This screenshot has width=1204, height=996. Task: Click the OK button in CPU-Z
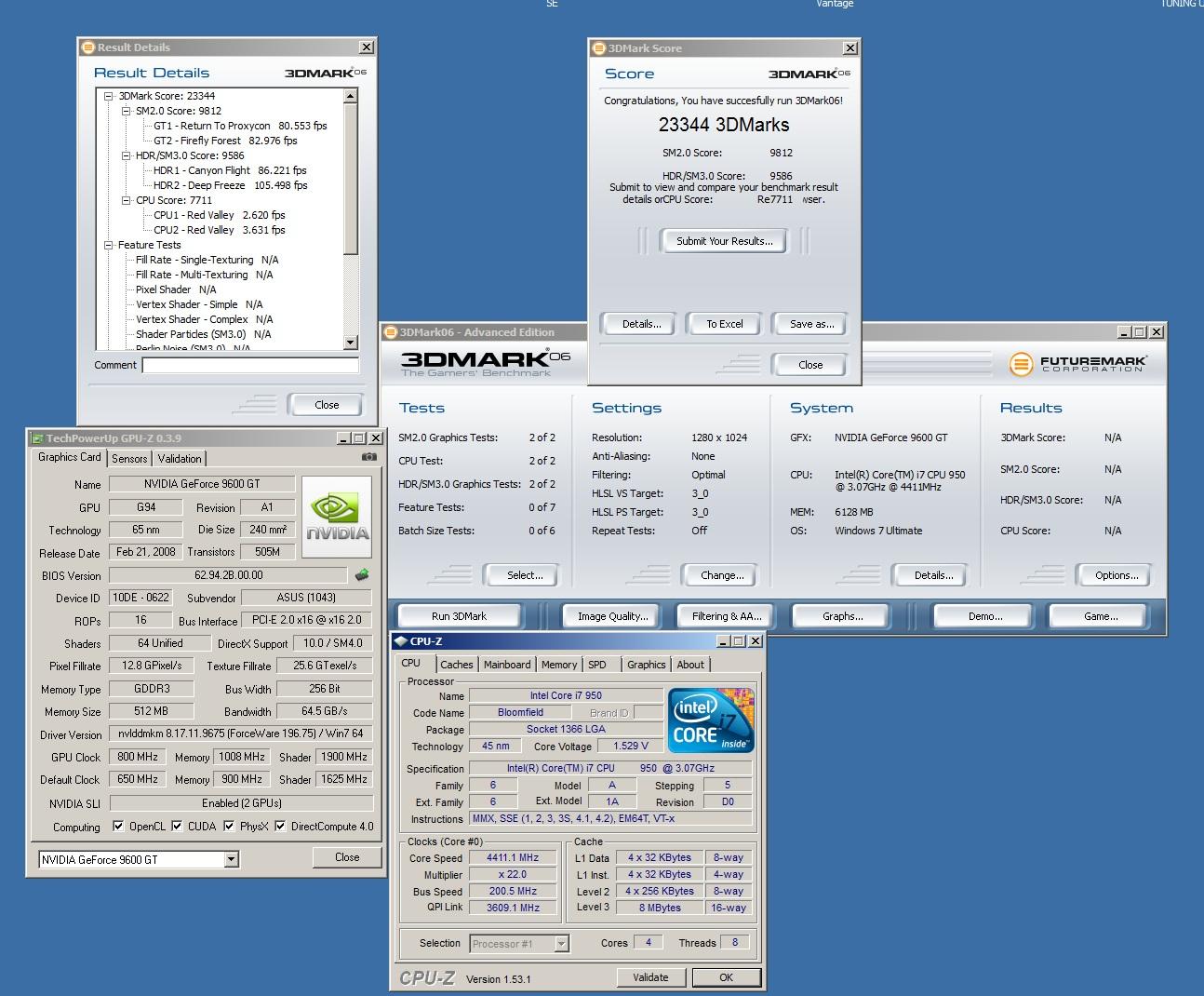click(727, 977)
